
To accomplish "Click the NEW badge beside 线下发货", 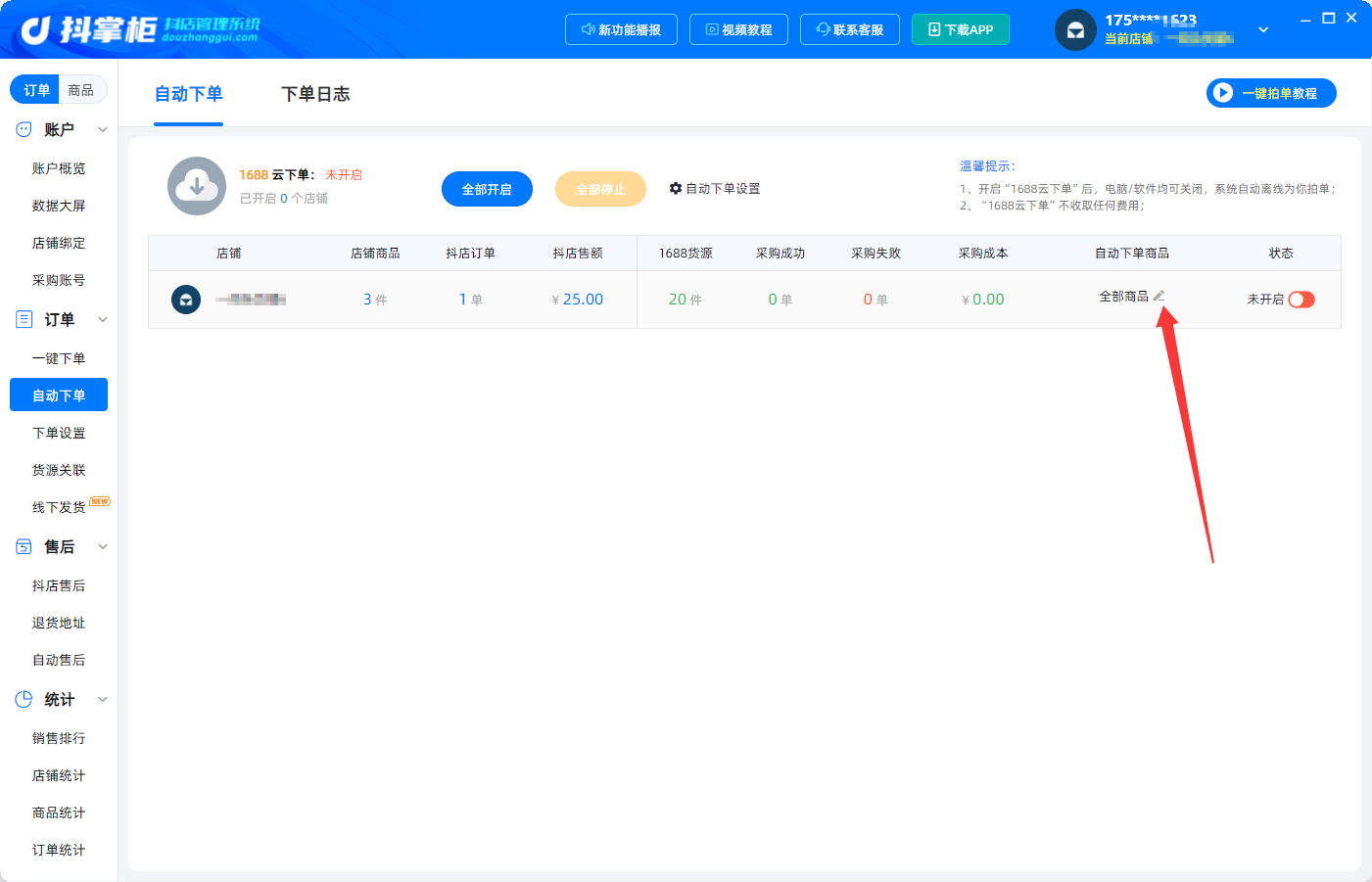I will click(100, 501).
